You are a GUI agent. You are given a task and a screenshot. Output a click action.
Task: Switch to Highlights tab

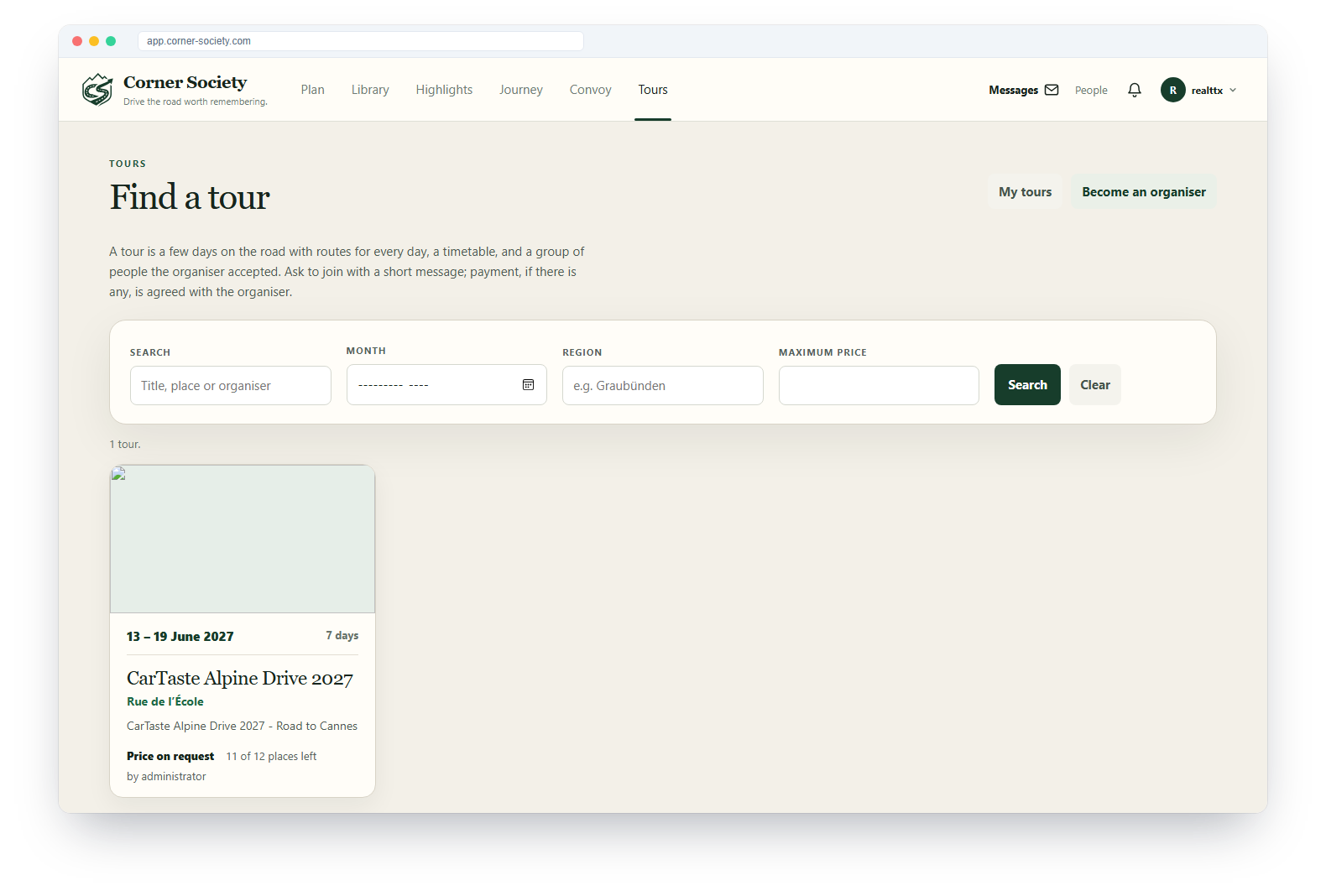444,90
